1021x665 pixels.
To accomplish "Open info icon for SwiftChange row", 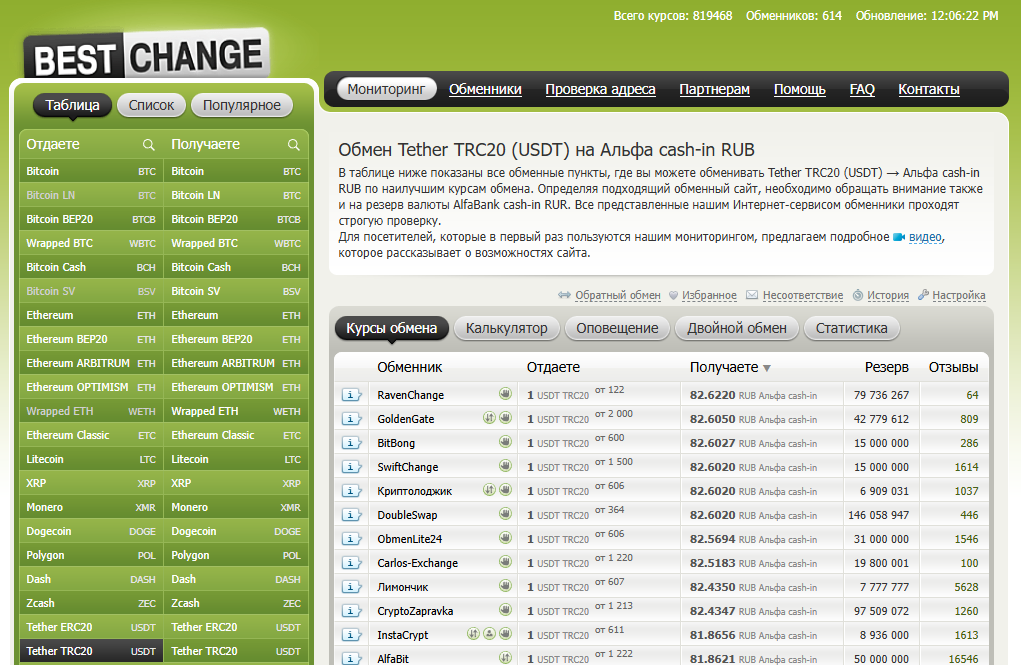I will tap(352, 467).
